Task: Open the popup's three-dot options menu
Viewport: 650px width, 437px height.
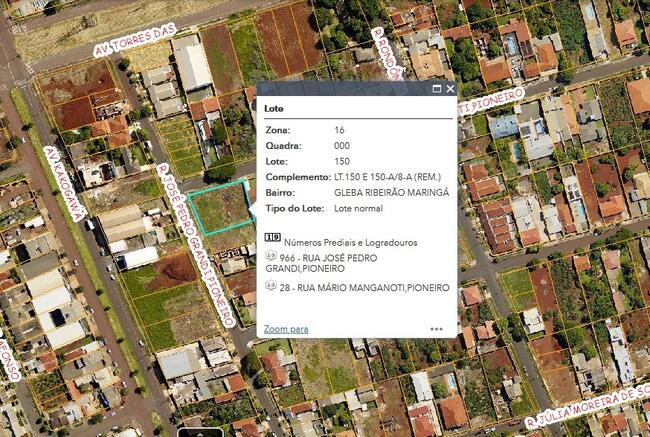Action: (437, 328)
